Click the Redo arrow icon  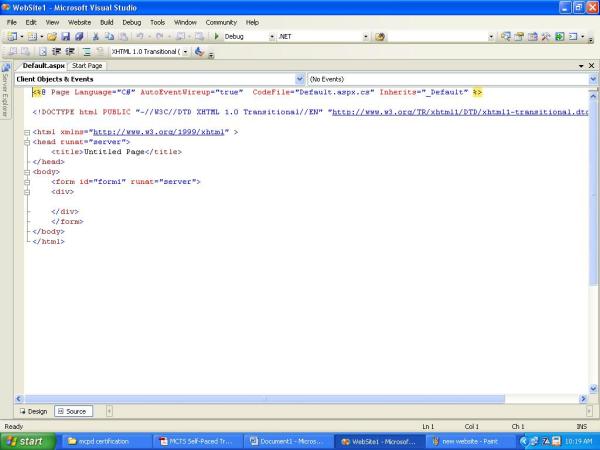pos(160,37)
